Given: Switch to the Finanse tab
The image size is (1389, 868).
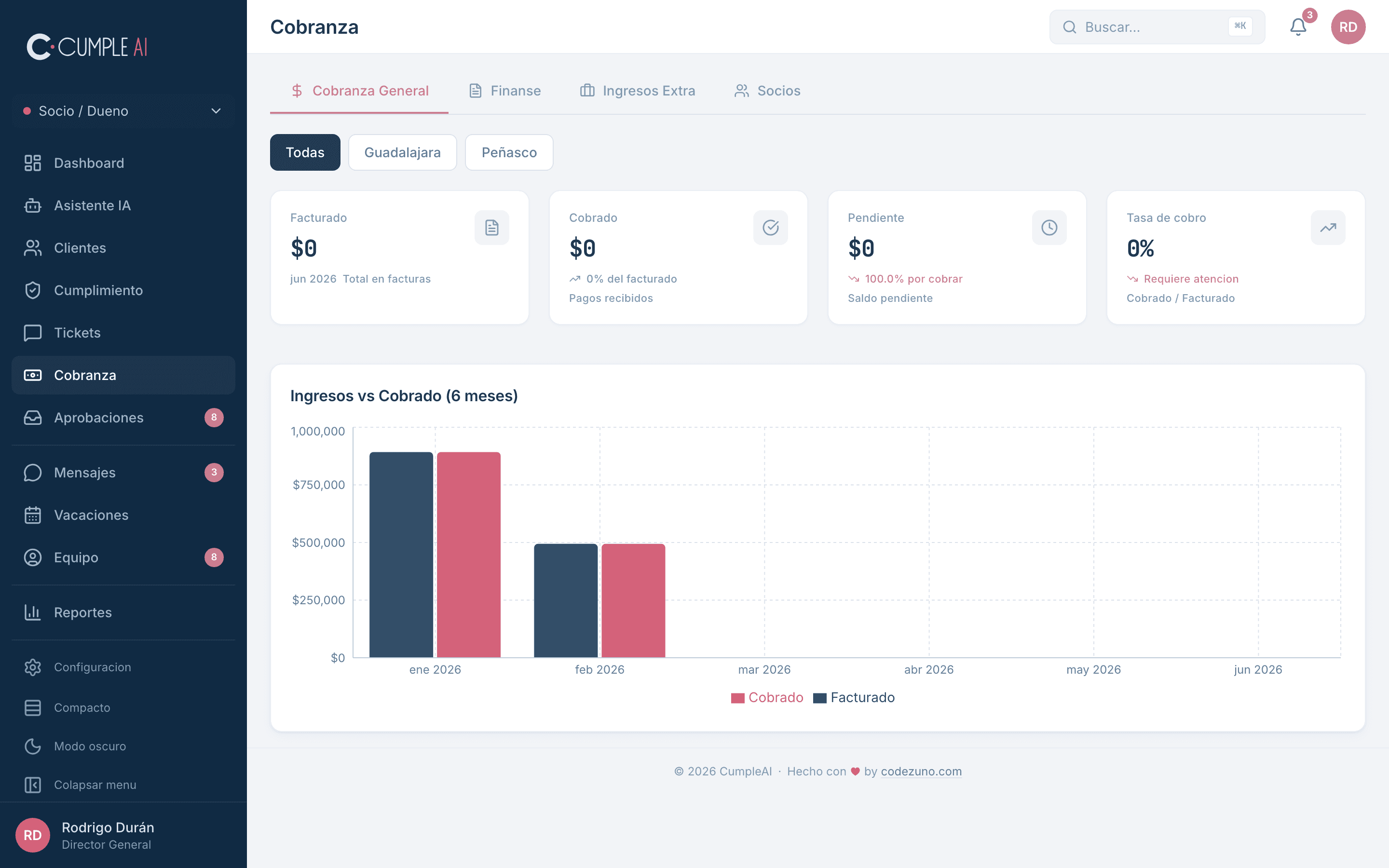Looking at the screenshot, I should click(x=505, y=91).
